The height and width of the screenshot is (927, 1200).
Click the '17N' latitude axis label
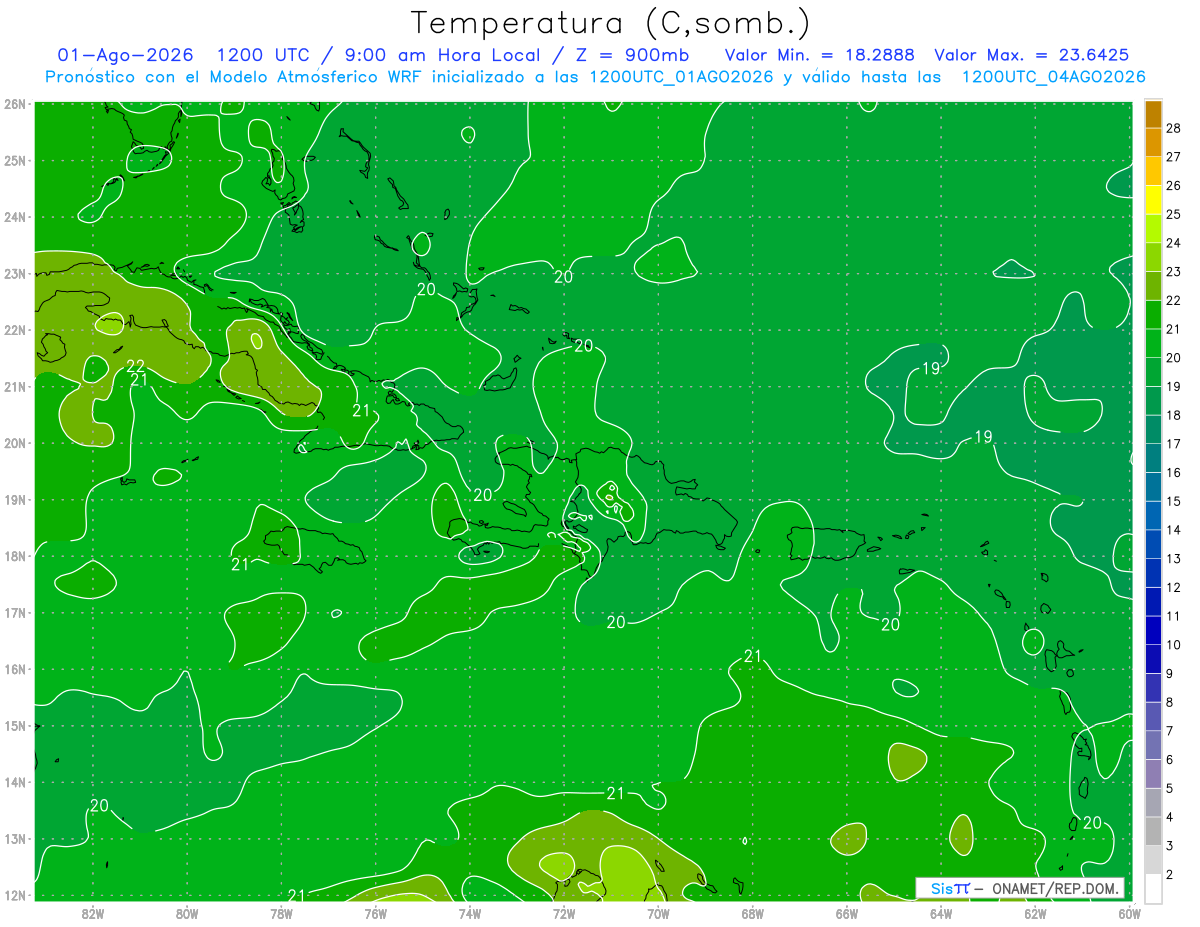click(14, 612)
